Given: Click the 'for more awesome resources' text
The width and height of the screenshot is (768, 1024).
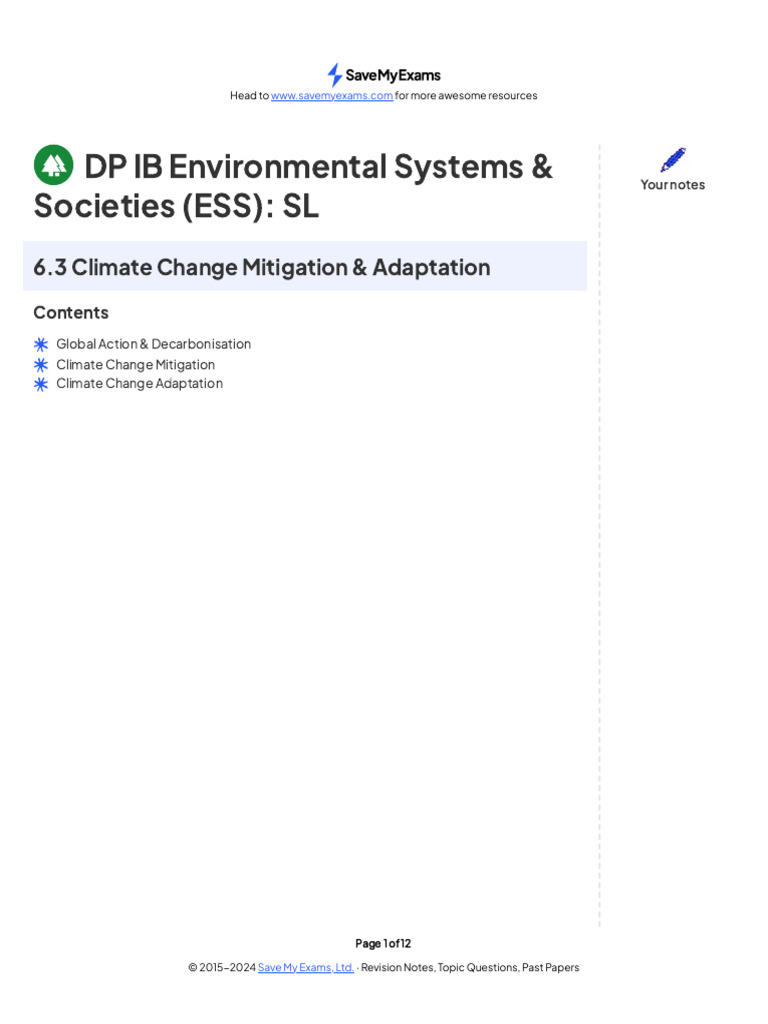Looking at the screenshot, I should click(x=466, y=95).
